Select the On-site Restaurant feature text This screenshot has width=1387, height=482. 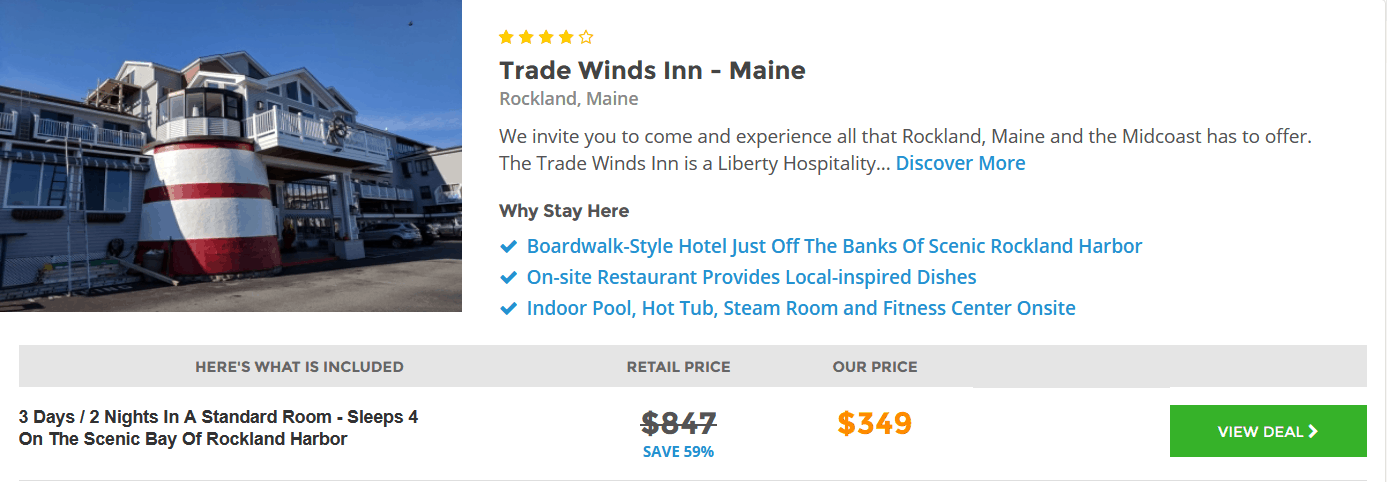[751, 277]
